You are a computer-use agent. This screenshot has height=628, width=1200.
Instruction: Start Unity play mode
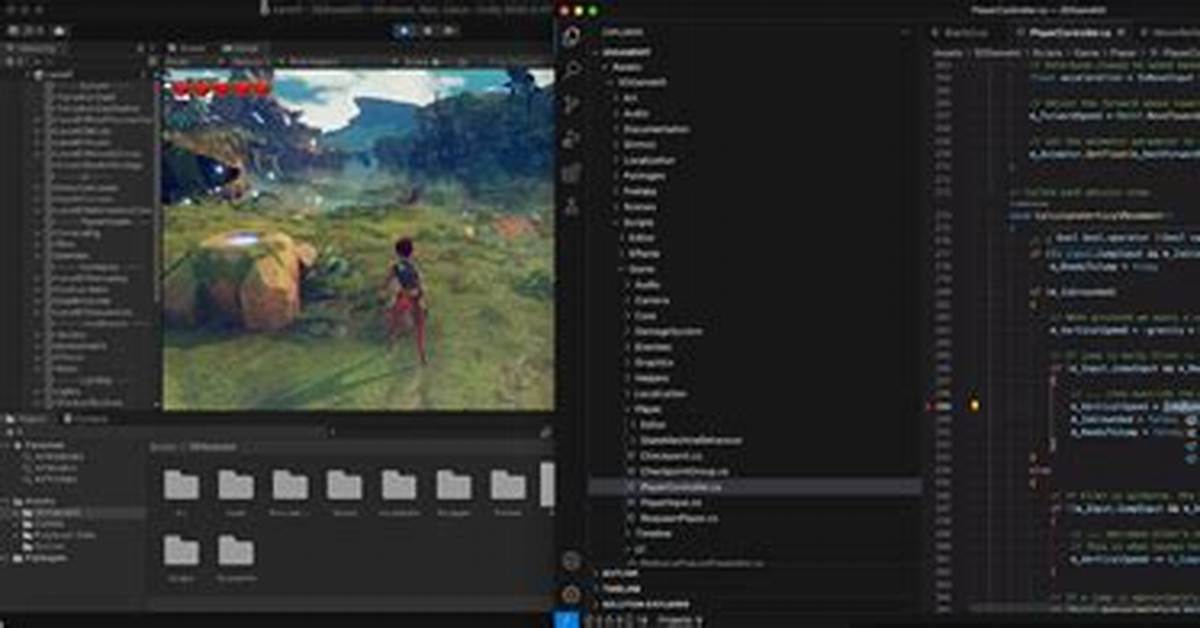pyautogui.click(x=404, y=31)
